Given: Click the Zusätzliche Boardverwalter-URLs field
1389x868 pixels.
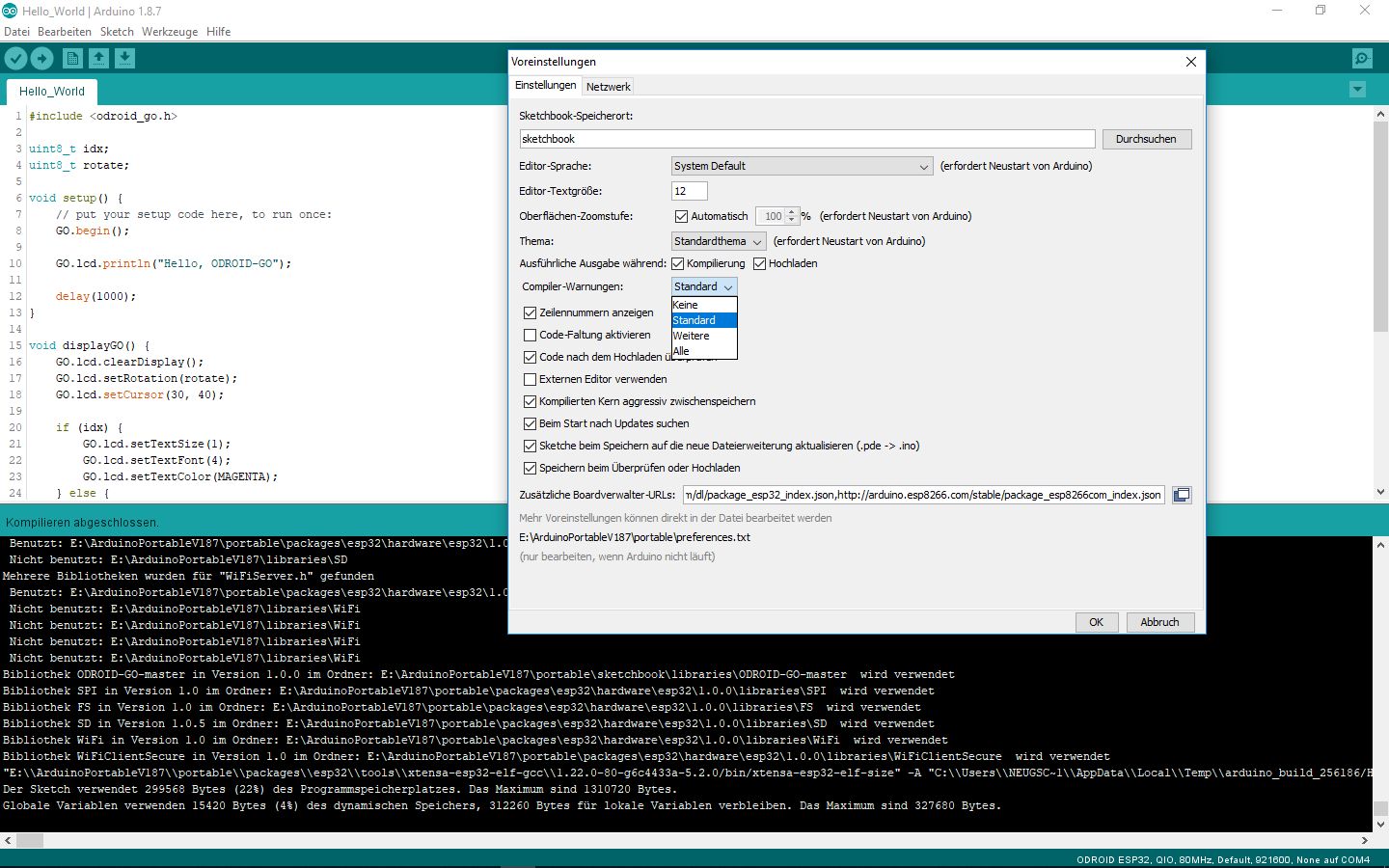Looking at the screenshot, I should tap(923, 495).
